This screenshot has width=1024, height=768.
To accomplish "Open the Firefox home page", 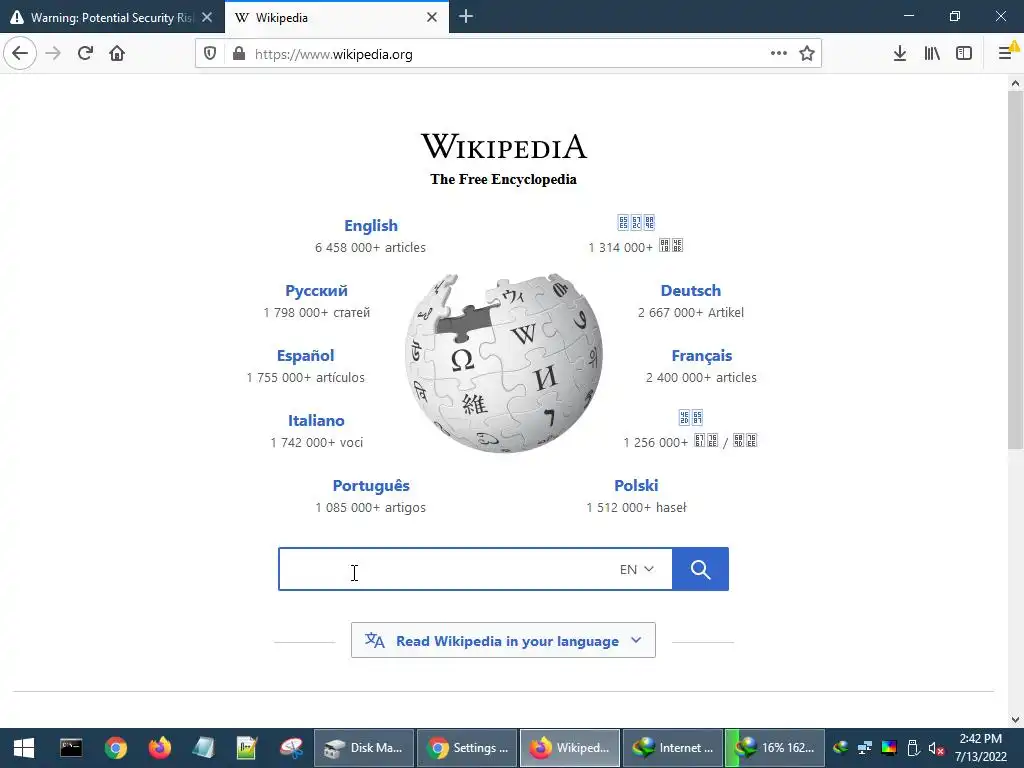I will [x=117, y=53].
